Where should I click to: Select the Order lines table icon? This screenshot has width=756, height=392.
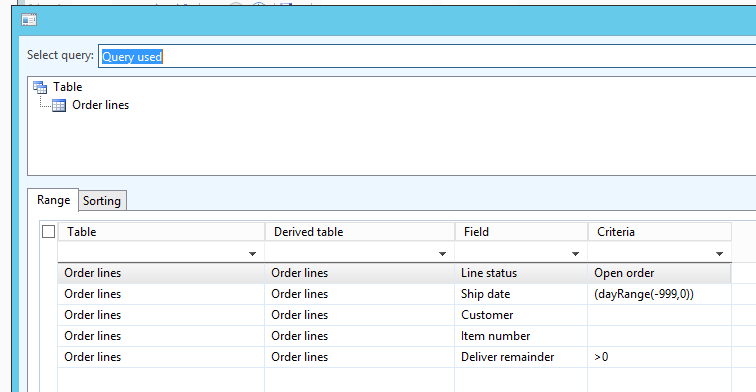click(x=59, y=105)
